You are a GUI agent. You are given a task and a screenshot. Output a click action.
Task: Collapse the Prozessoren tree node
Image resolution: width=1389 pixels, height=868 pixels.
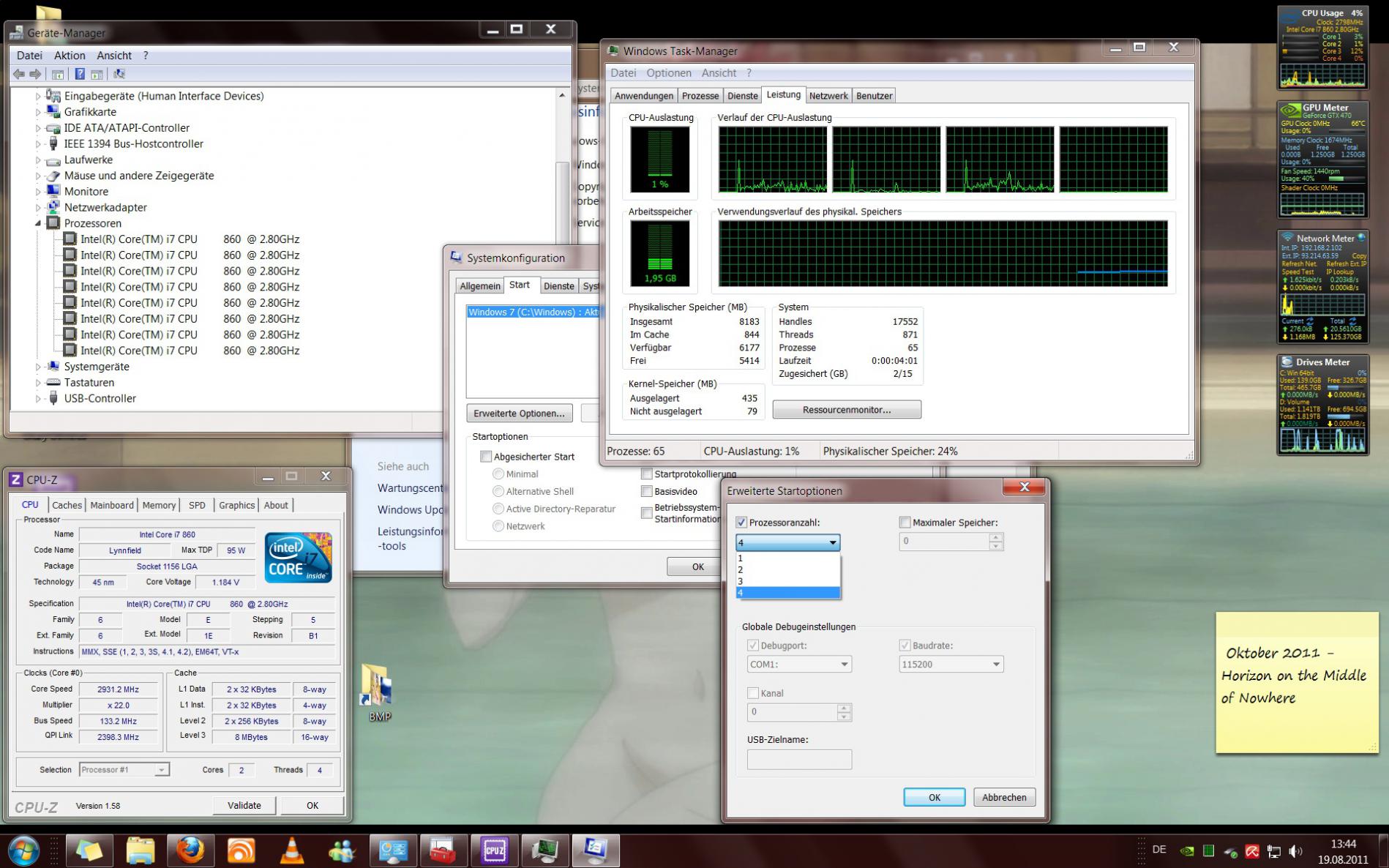coord(38,223)
